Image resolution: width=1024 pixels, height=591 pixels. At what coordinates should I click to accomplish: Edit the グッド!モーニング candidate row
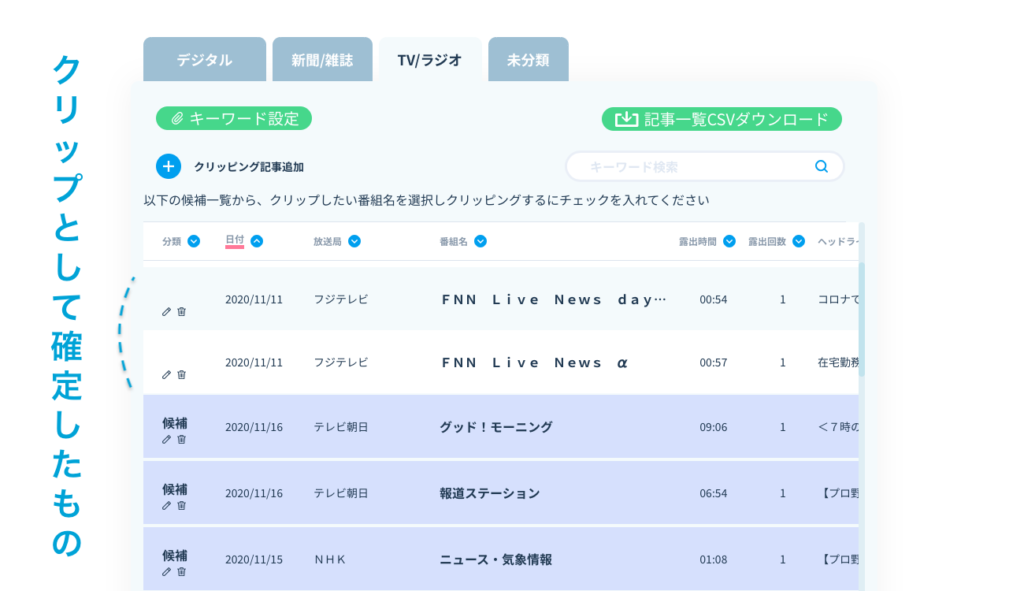pos(167,439)
